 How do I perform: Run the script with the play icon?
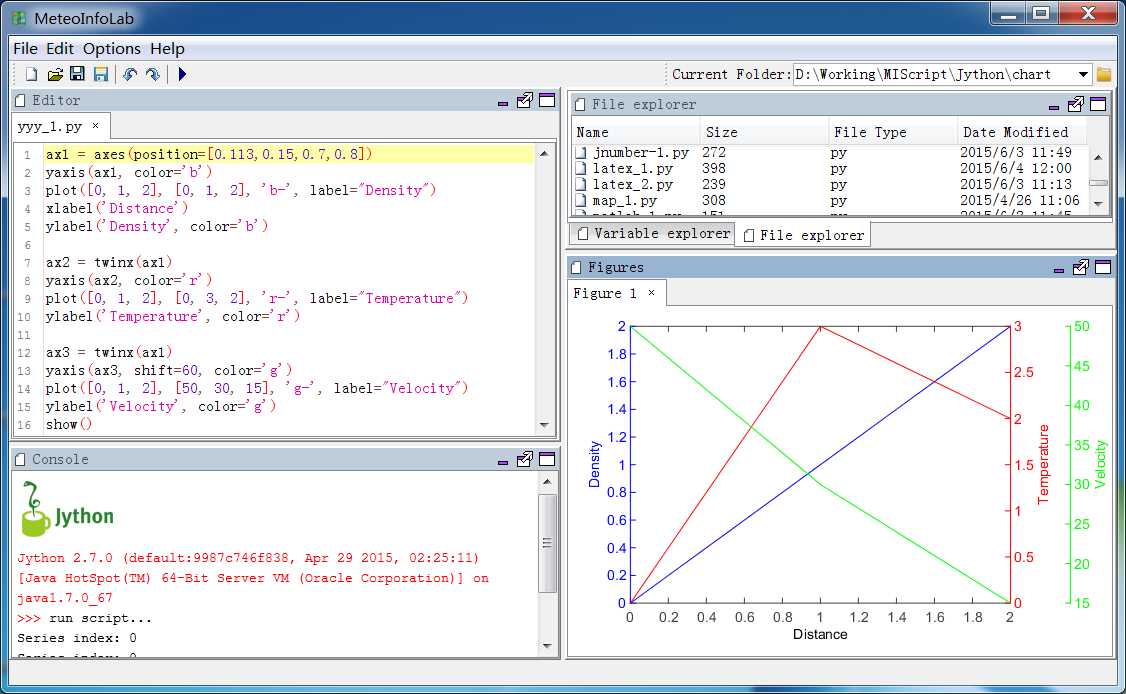[x=182, y=74]
